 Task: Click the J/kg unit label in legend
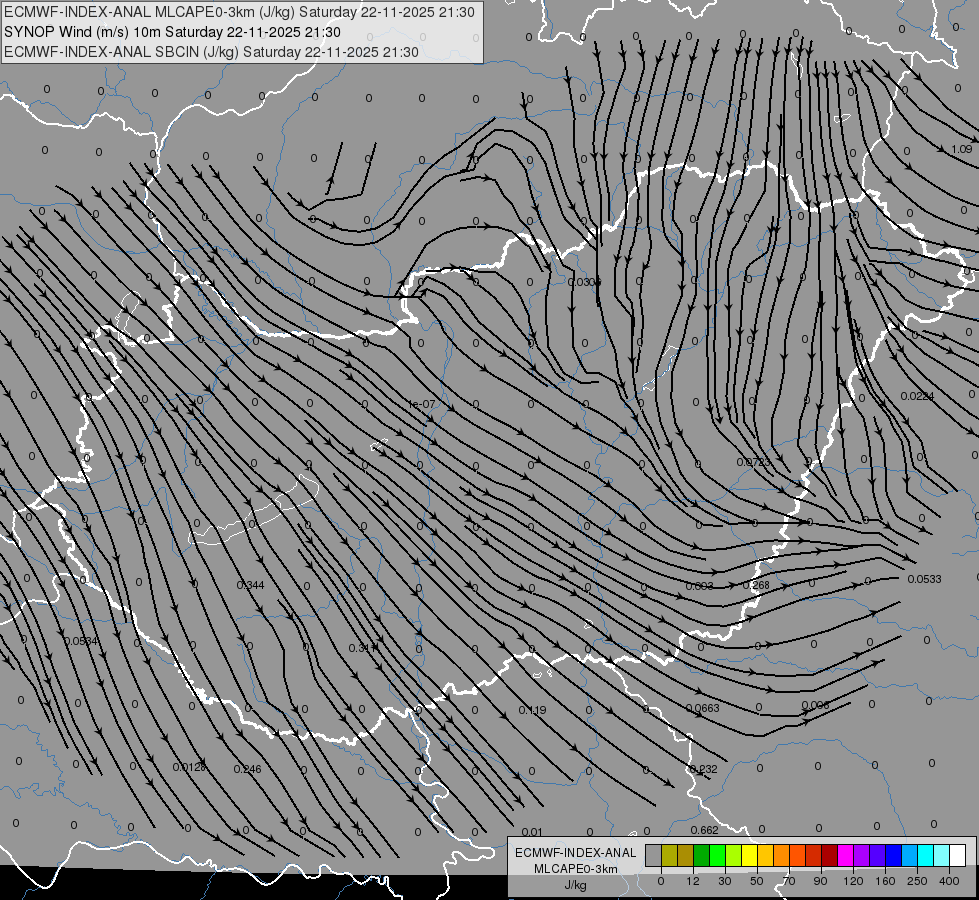click(575, 886)
